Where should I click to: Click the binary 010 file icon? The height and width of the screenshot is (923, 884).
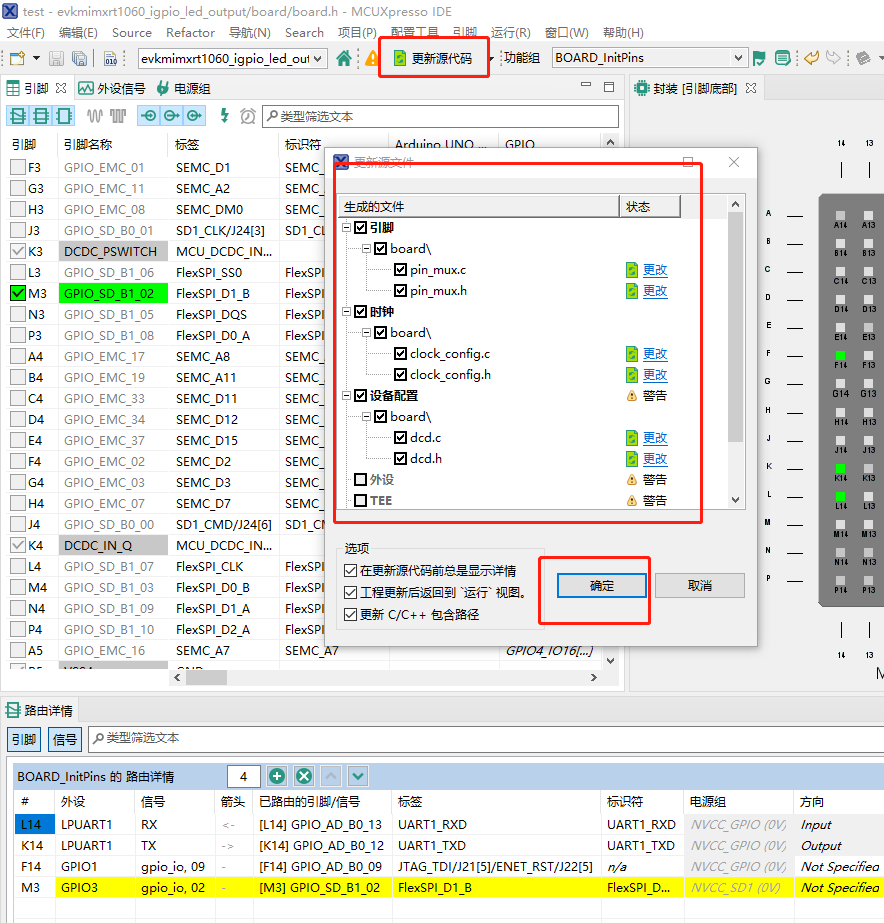click(x=111, y=58)
